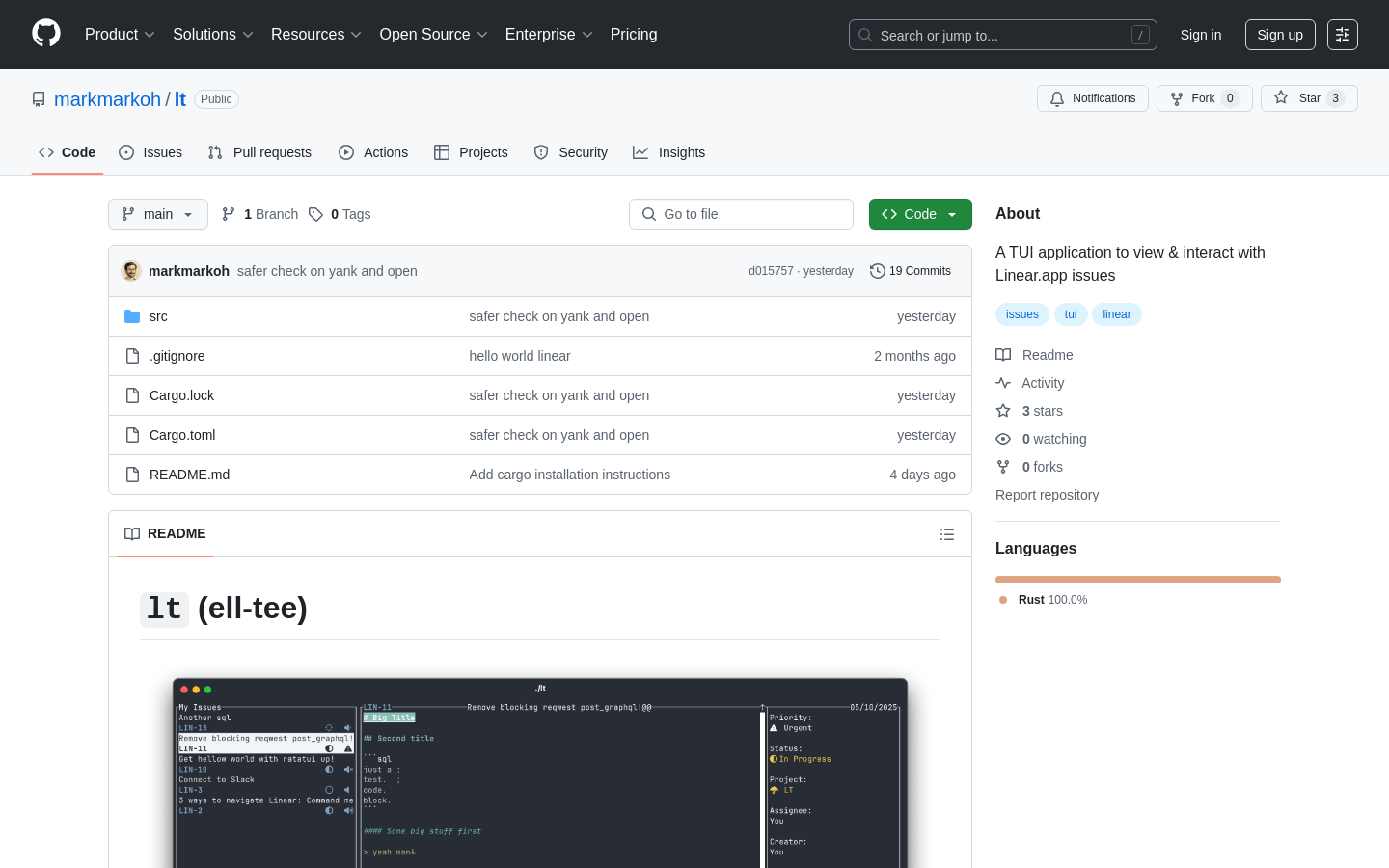Open the green Code dropdown button
Image resolution: width=1389 pixels, height=868 pixels.
920,214
